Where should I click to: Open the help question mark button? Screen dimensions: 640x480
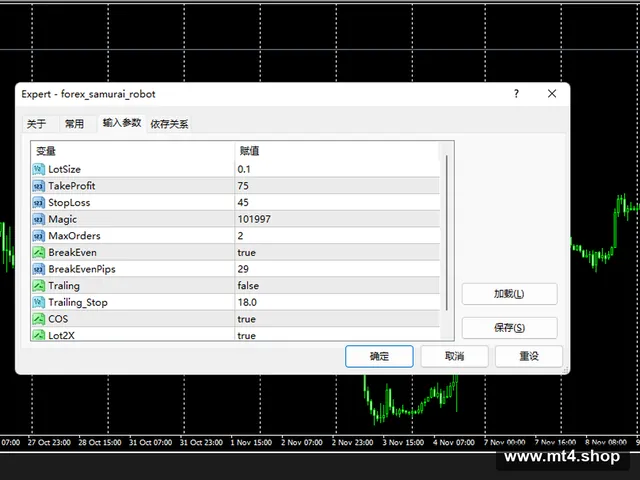coord(516,94)
